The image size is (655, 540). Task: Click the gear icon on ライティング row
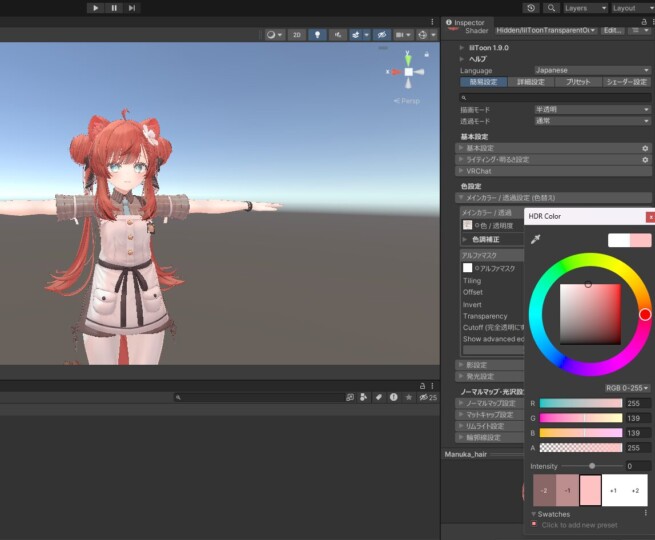(645, 160)
